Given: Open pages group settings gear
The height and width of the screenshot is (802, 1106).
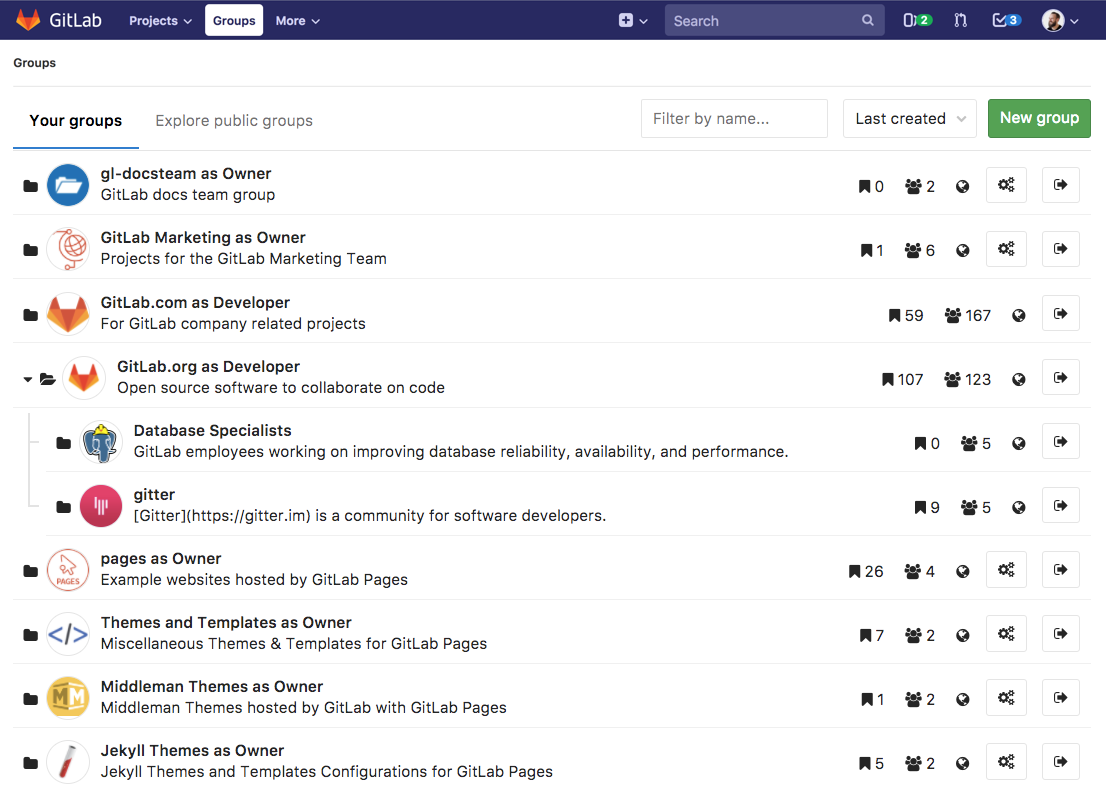Looking at the screenshot, I should (1006, 570).
